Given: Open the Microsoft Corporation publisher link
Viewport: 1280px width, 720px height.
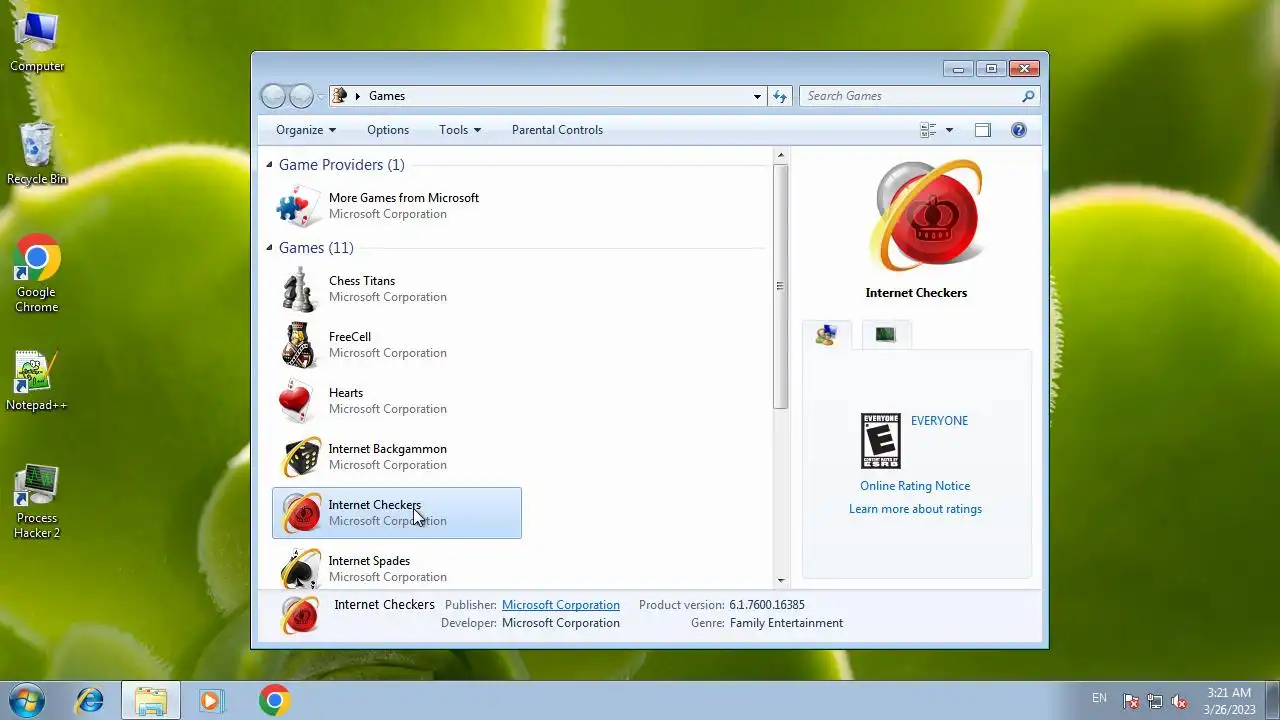Looking at the screenshot, I should click(x=561, y=605).
